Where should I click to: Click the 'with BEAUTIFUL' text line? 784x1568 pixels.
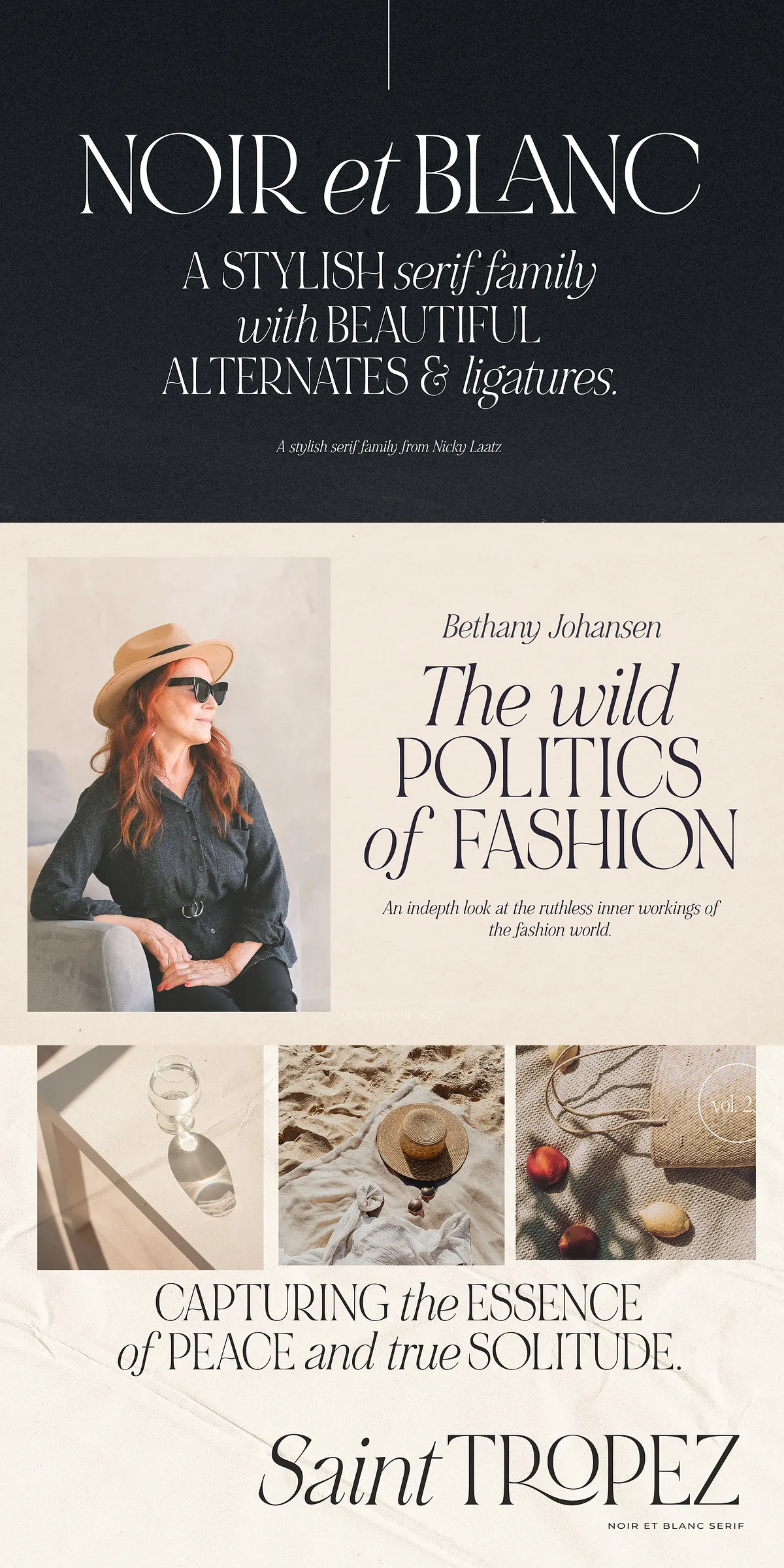(x=389, y=325)
